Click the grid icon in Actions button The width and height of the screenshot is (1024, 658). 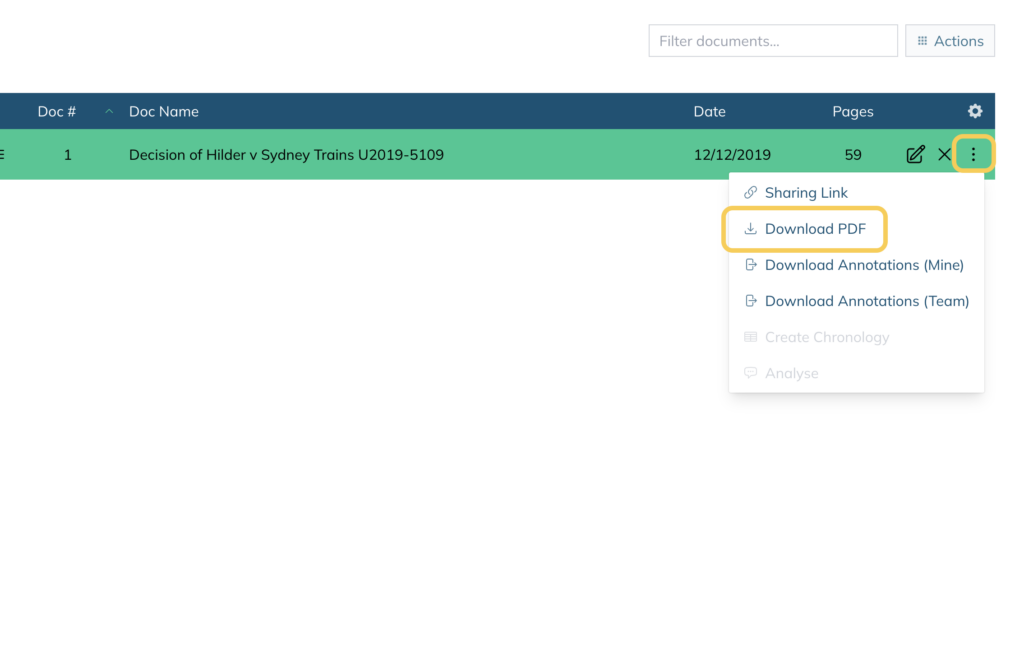922,40
